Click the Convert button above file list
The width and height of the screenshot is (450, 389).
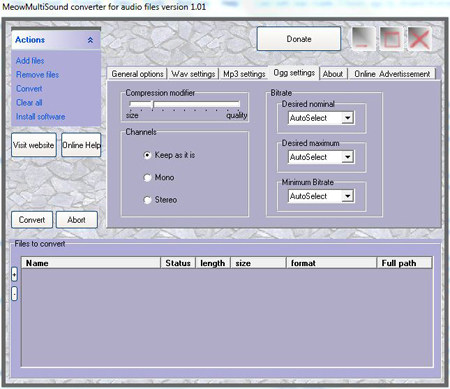(x=32, y=220)
